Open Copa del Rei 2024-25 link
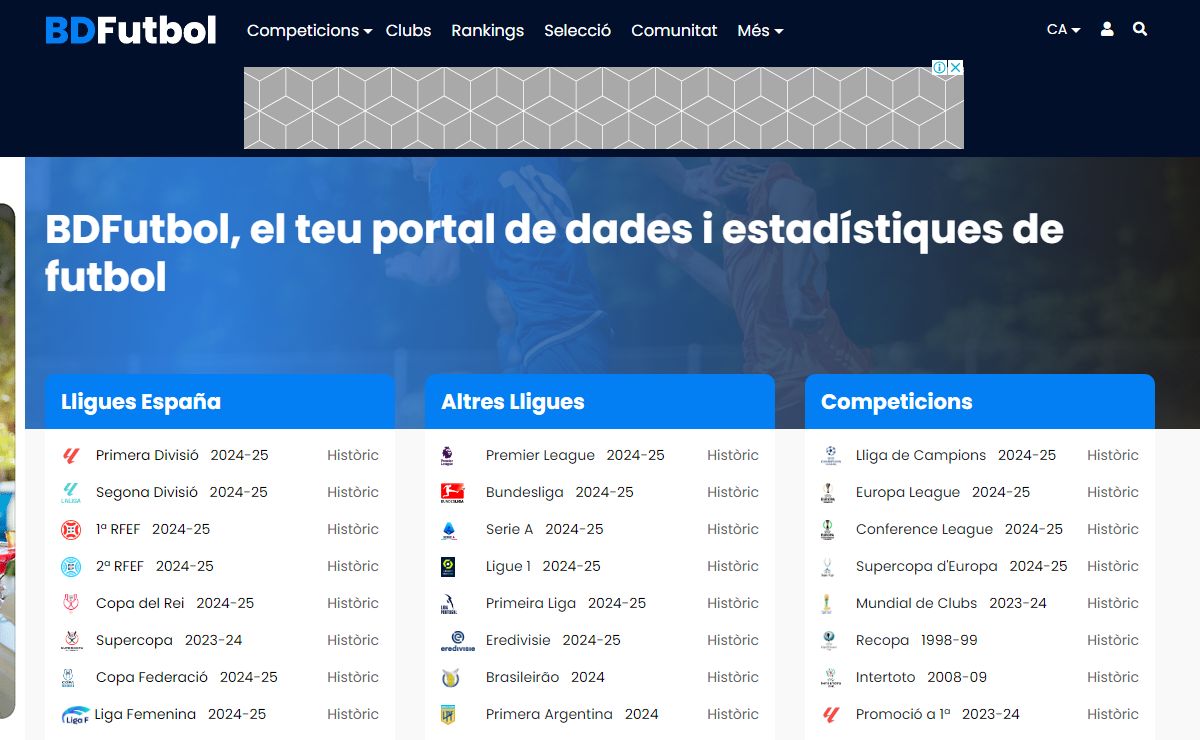Image resolution: width=1200 pixels, height=740 pixels. [x=175, y=603]
